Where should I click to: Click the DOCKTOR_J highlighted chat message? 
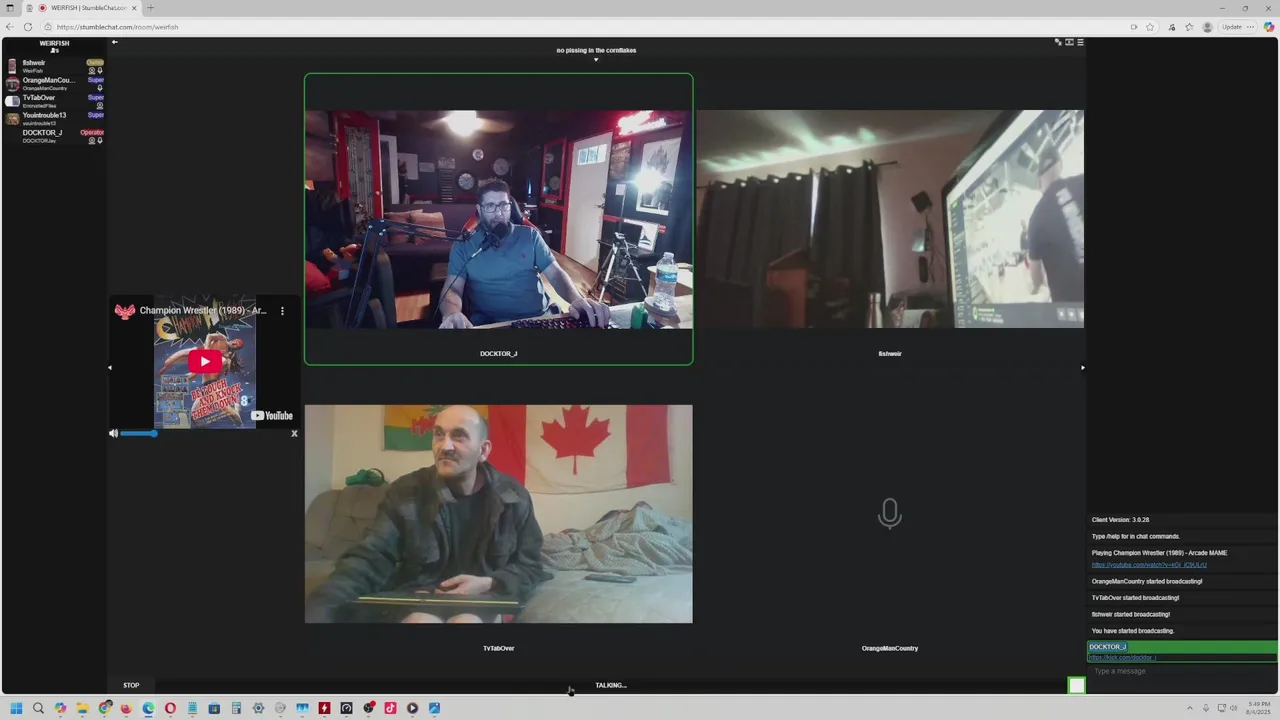(1182, 652)
